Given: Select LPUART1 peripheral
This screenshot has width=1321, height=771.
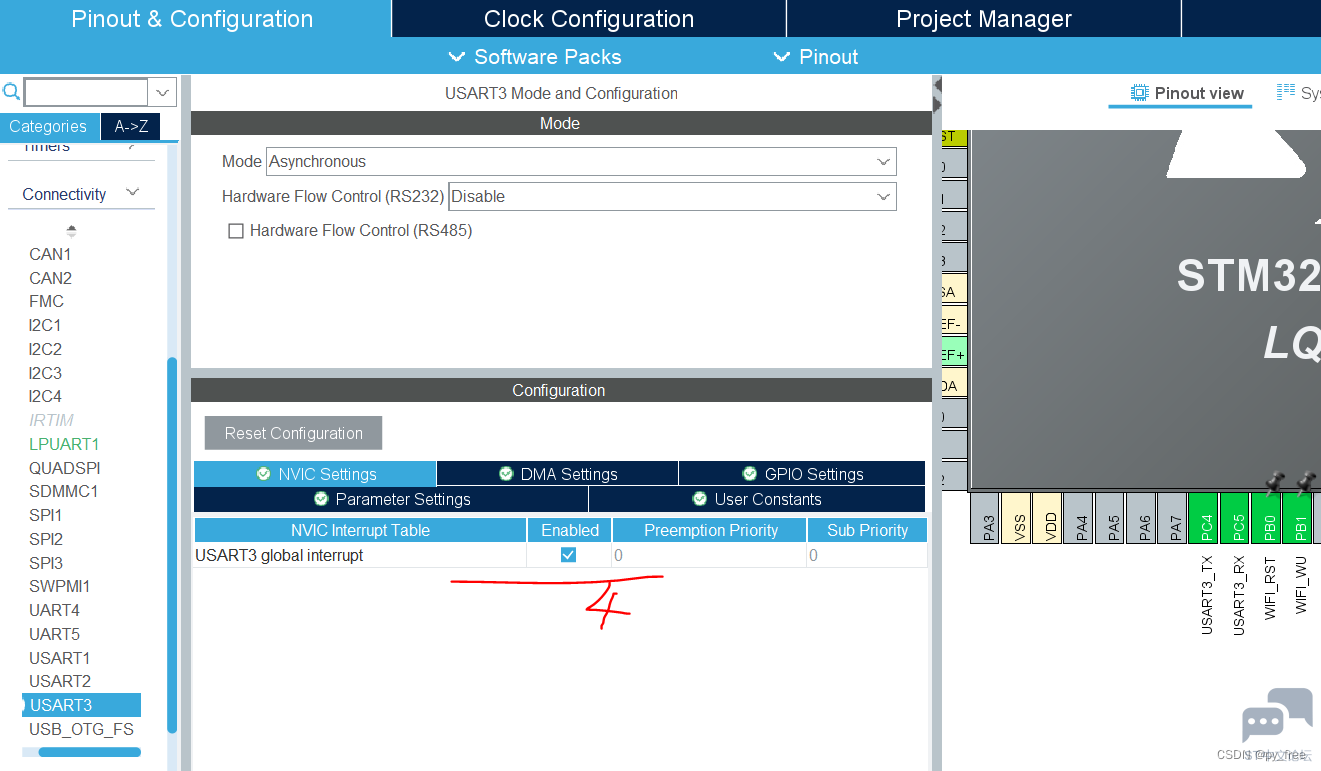Looking at the screenshot, I should pos(64,444).
